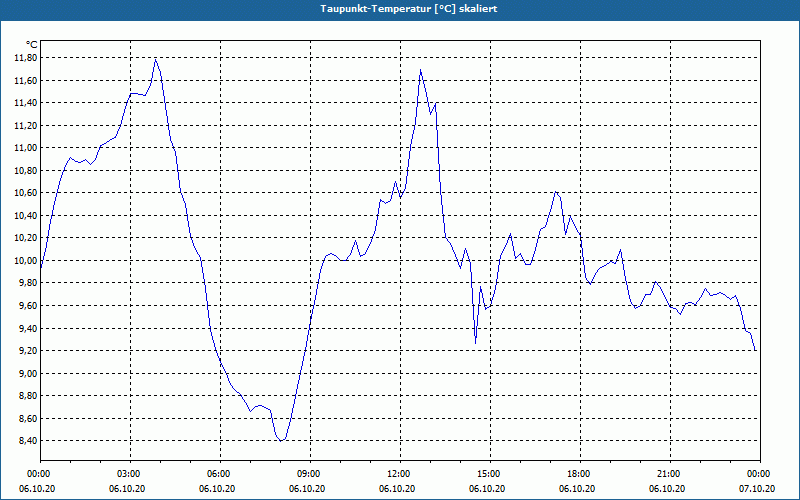
Task: Click the 21:00 time label
Action: pos(670,474)
